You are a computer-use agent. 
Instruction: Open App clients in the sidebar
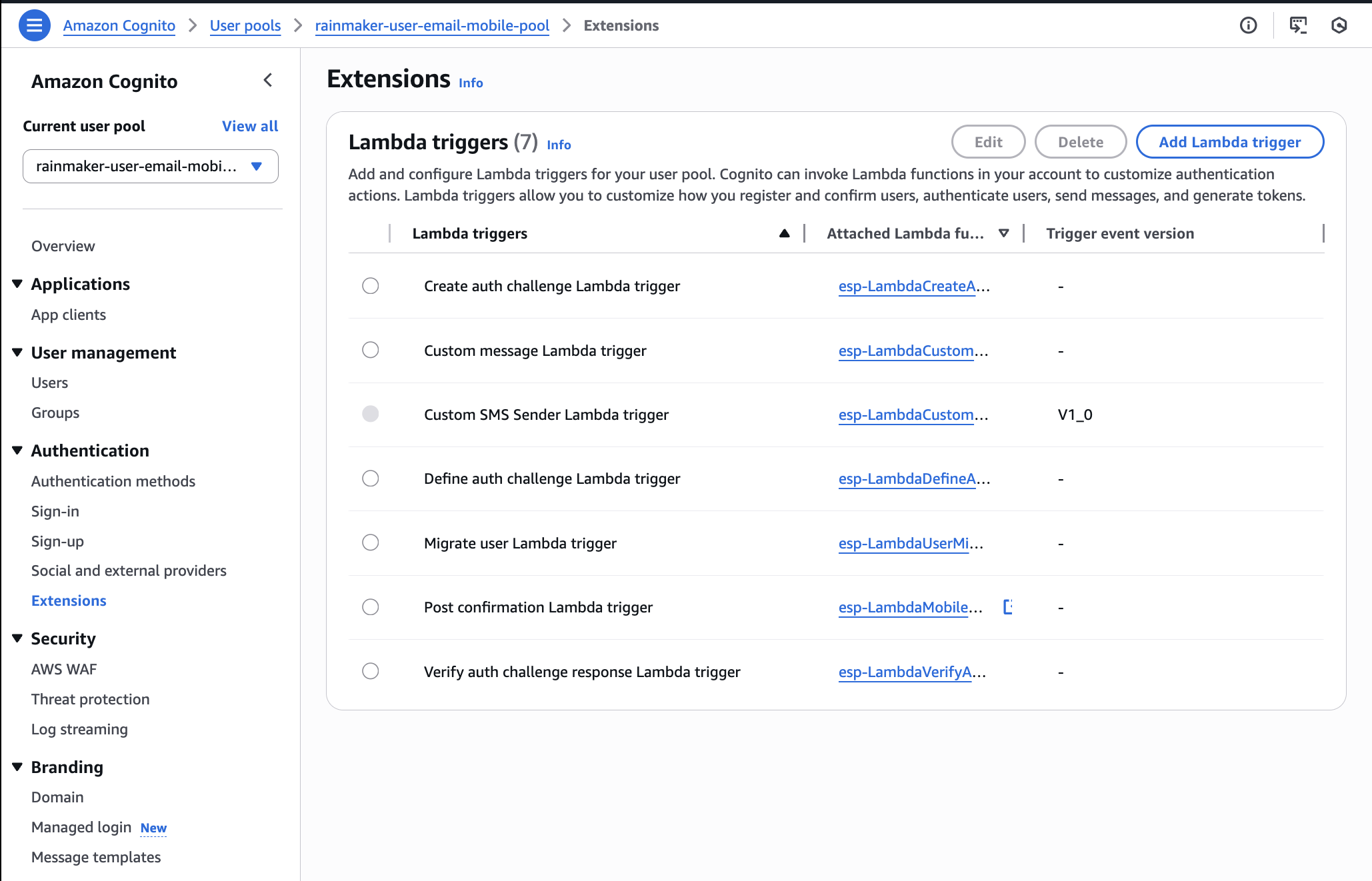(69, 314)
